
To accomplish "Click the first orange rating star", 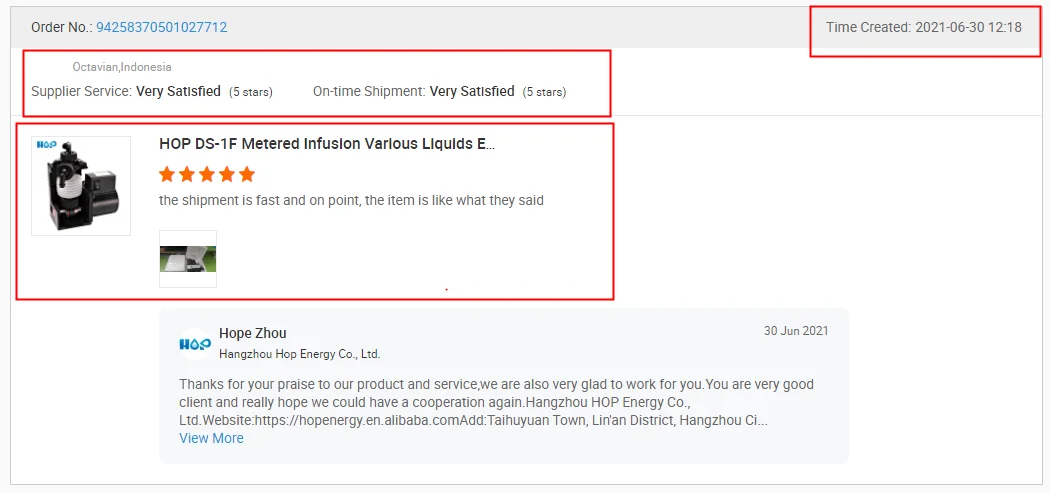I will pyautogui.click(x=167, y=174).
